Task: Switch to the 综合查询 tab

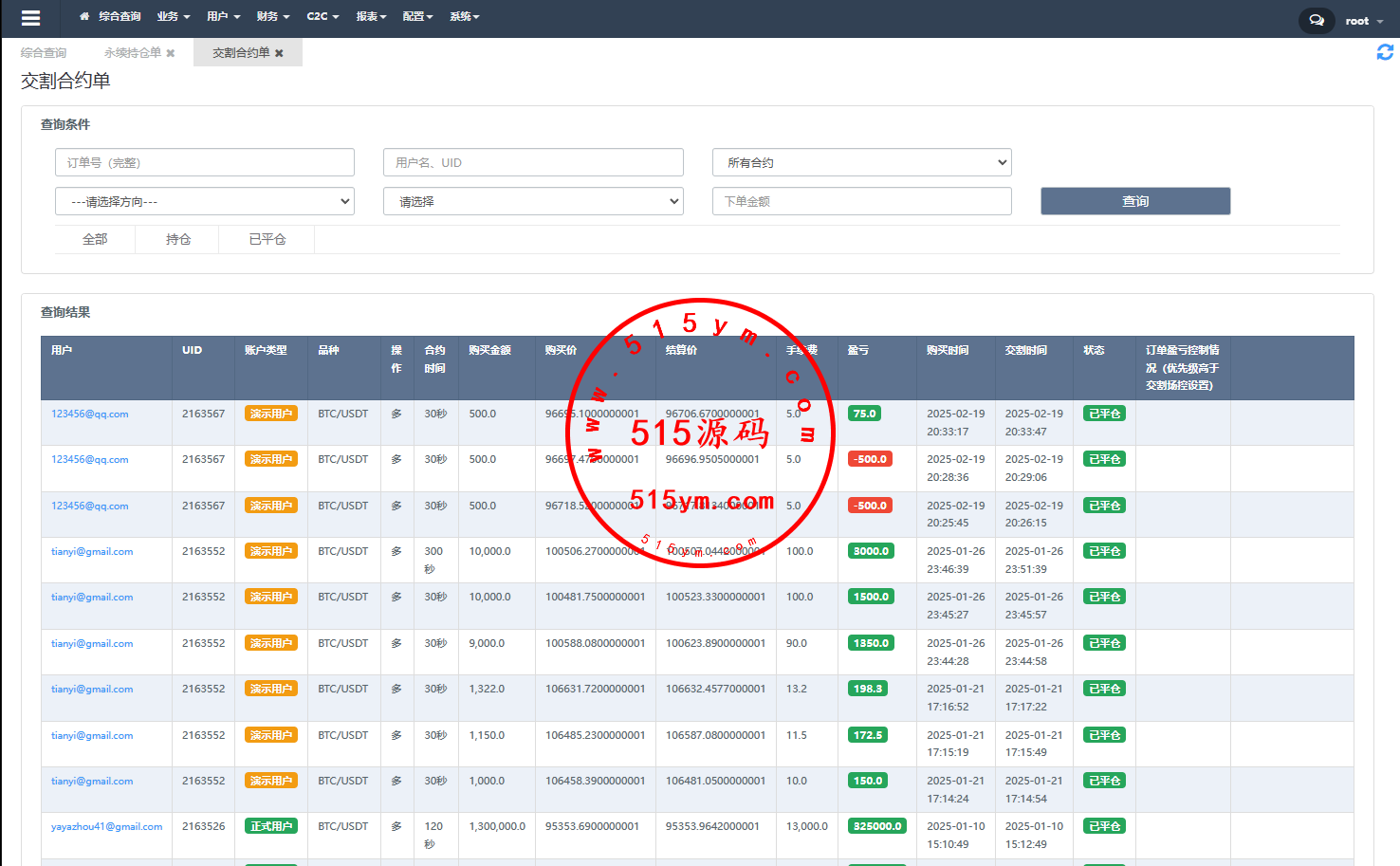Action: coord(44,53)
